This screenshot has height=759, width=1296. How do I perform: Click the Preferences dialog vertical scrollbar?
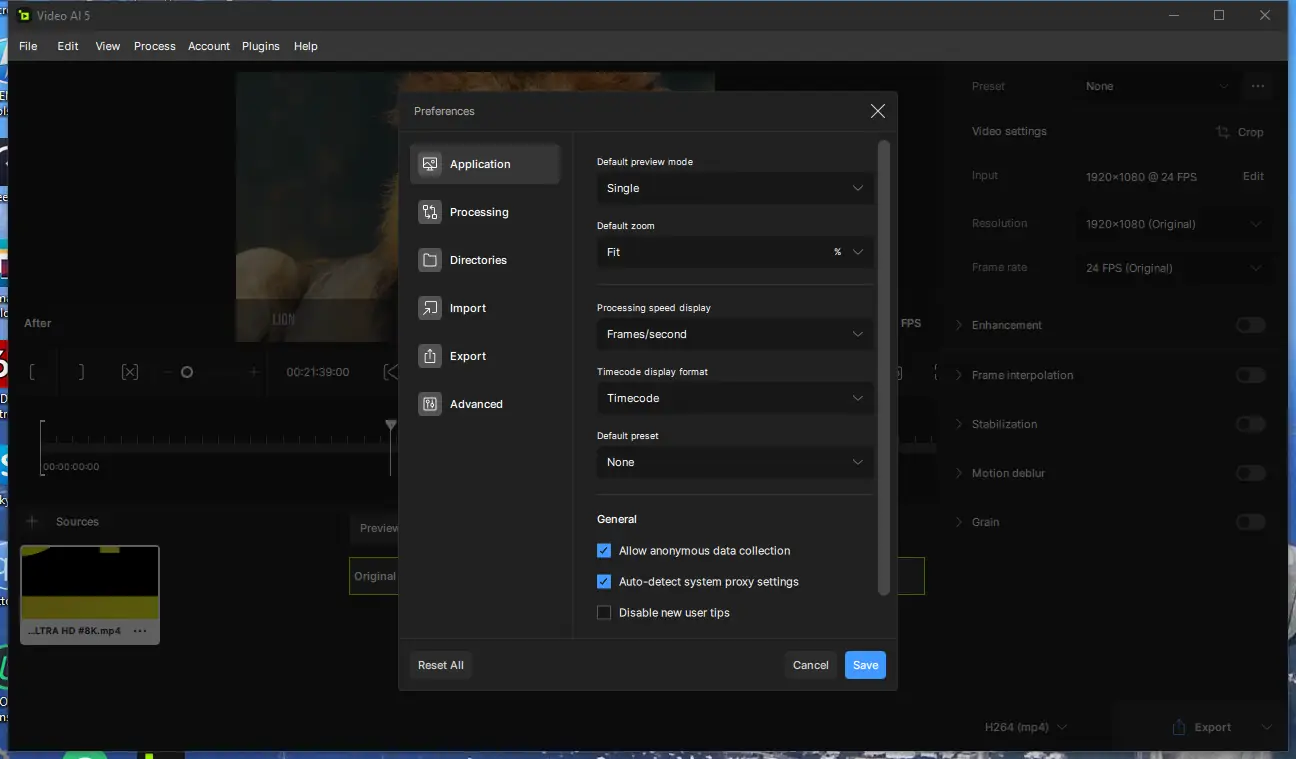coord(883,368)
